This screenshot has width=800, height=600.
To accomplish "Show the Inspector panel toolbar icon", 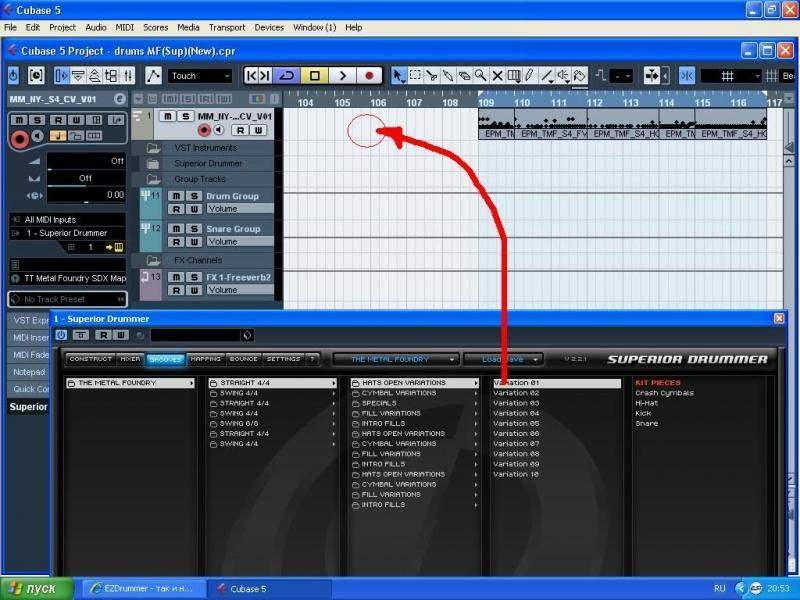I will 61,76.
